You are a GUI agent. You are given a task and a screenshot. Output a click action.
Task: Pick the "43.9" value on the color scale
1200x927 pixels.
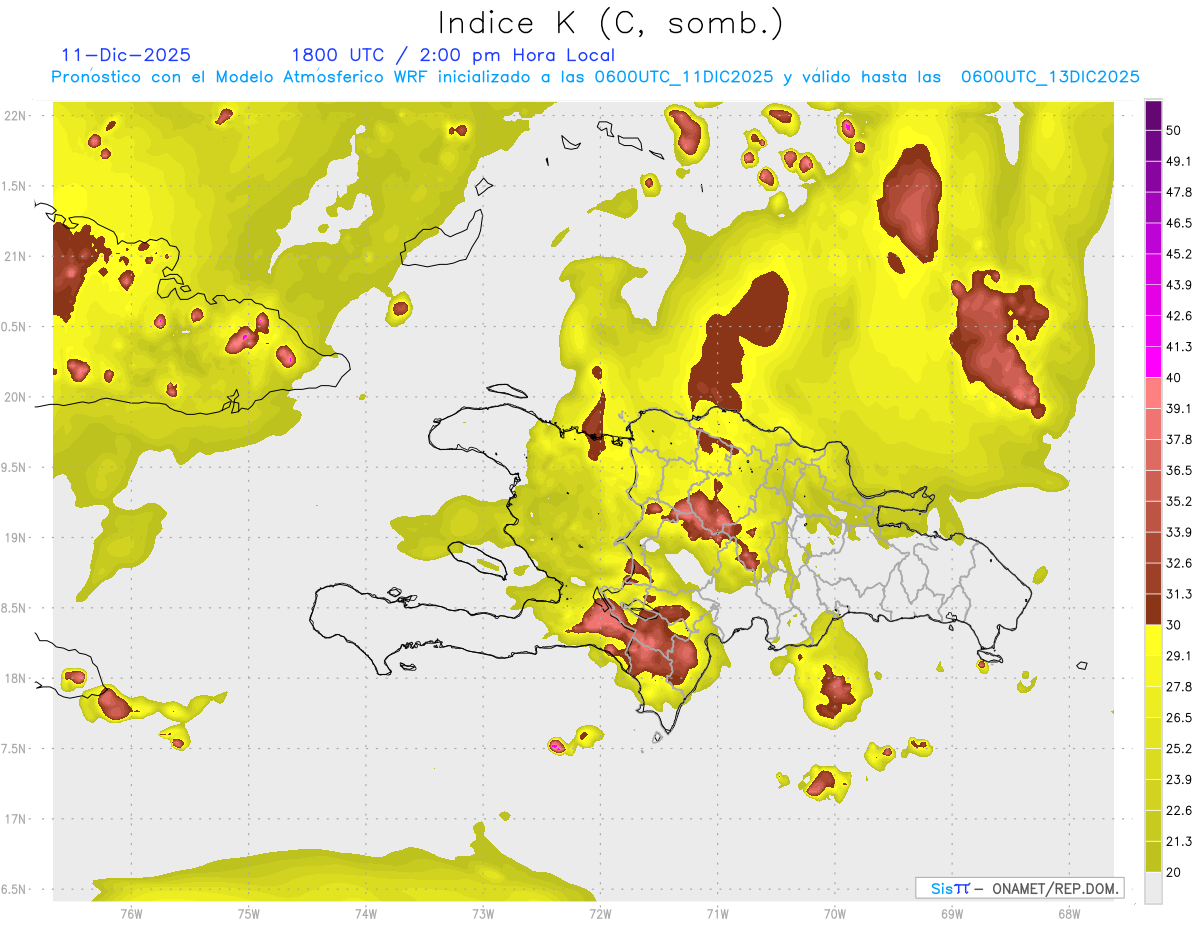tap(1179, 286)
